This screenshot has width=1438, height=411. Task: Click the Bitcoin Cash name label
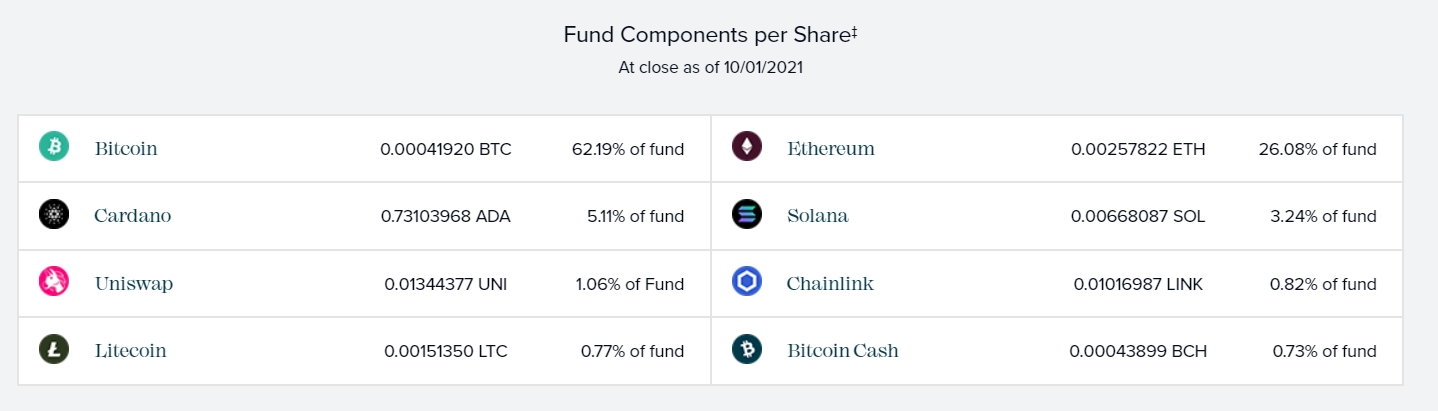click(843, 351)
